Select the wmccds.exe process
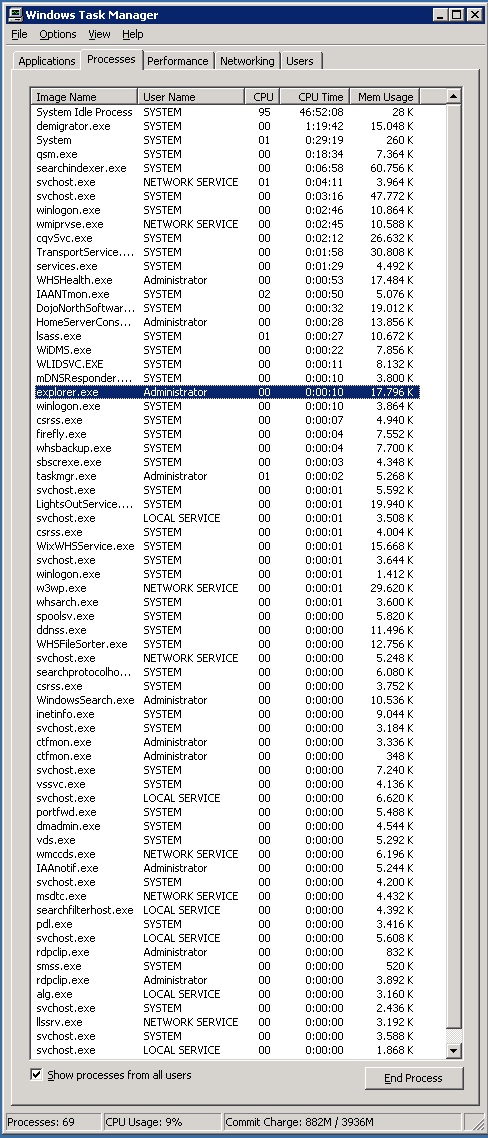The image size is (488, 1138). [x=227, y=854]
